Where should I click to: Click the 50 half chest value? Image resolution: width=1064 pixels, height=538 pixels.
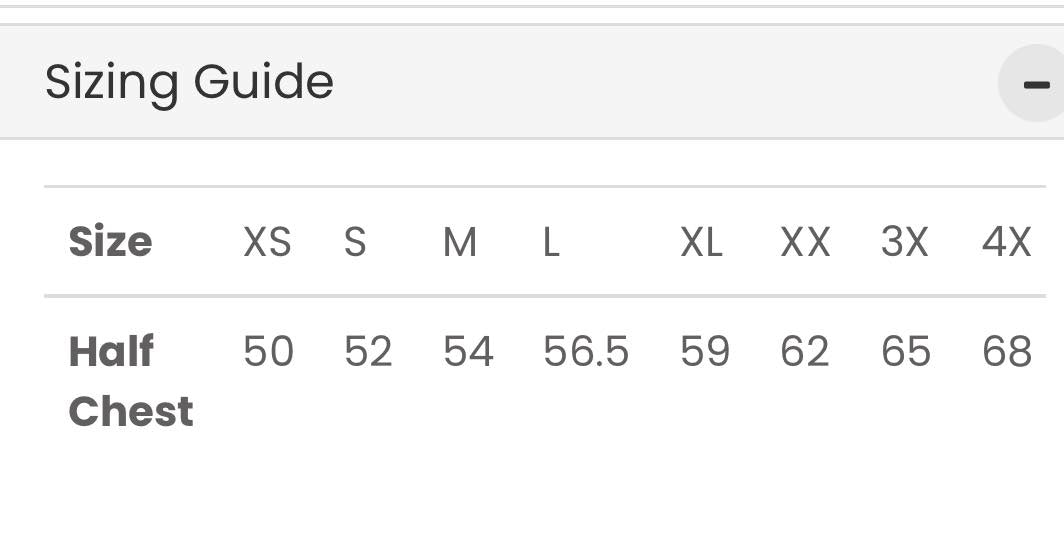click(x=268, y=352)
